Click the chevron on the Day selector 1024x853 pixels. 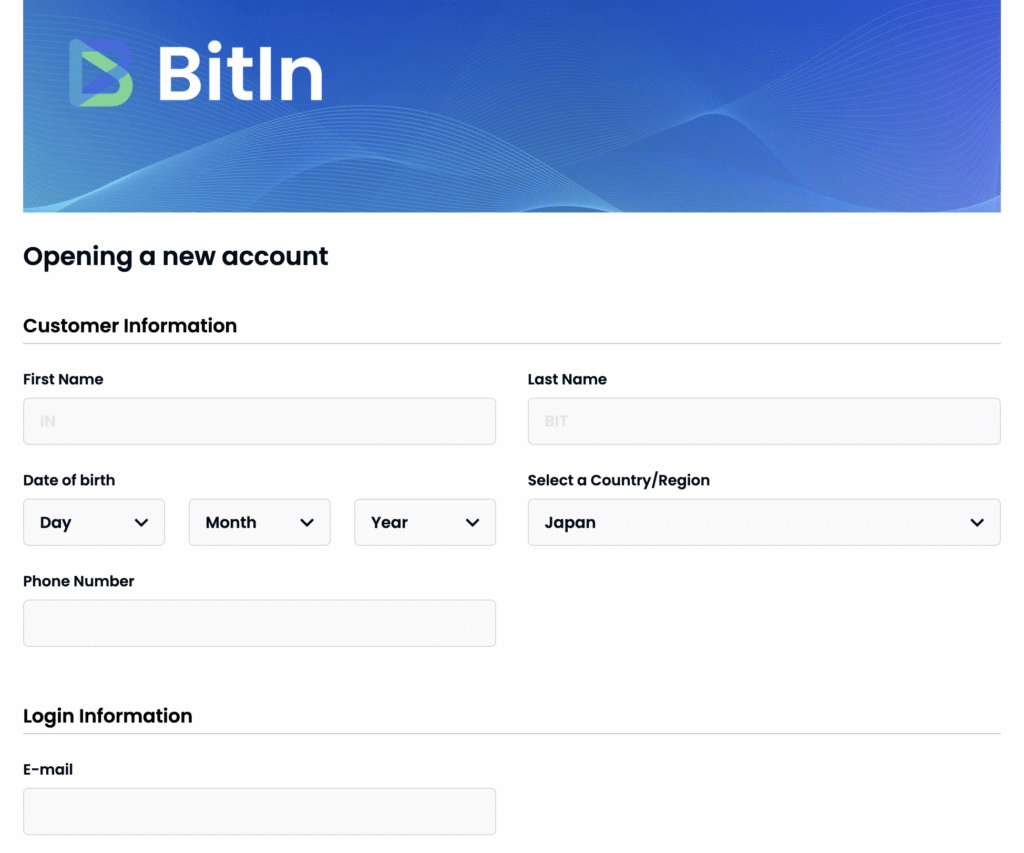[x=141, y=522]
